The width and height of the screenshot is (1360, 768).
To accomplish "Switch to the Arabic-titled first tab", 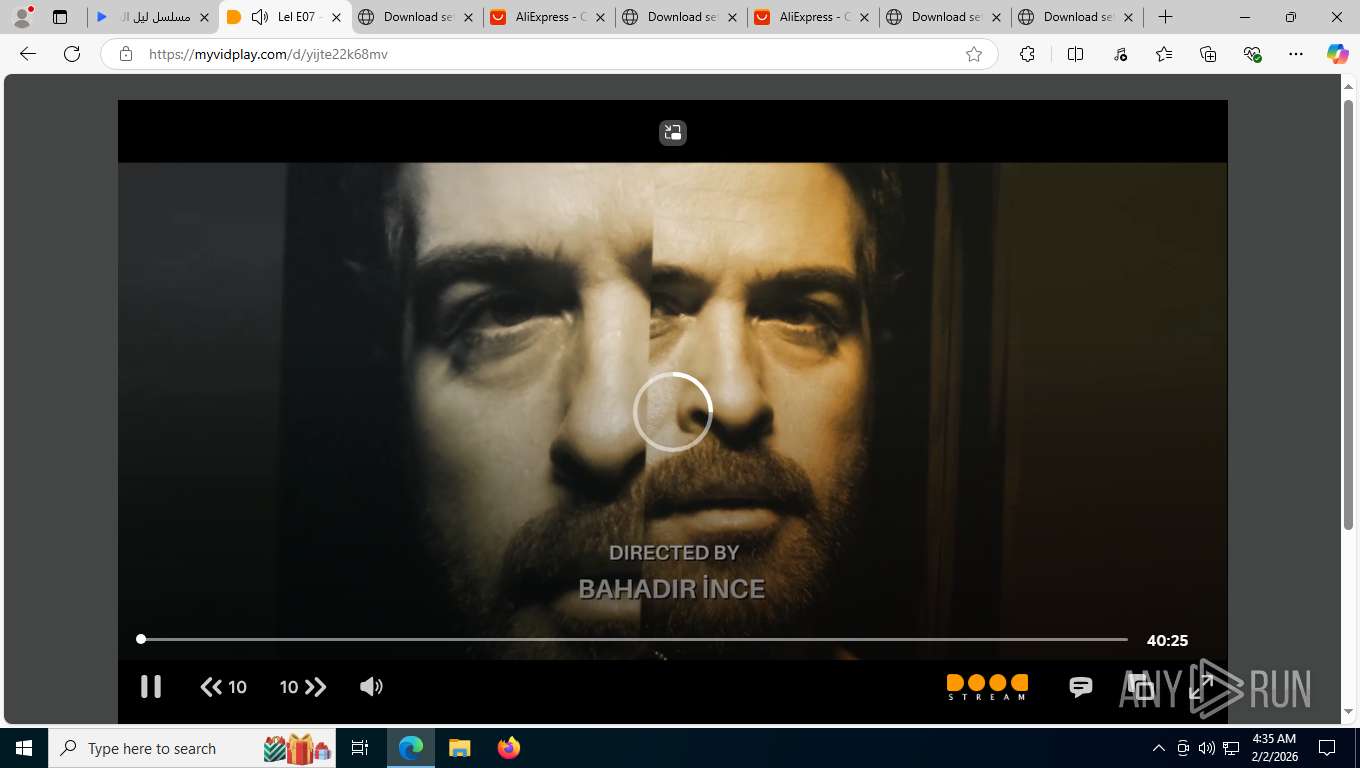I will (153, 17).
